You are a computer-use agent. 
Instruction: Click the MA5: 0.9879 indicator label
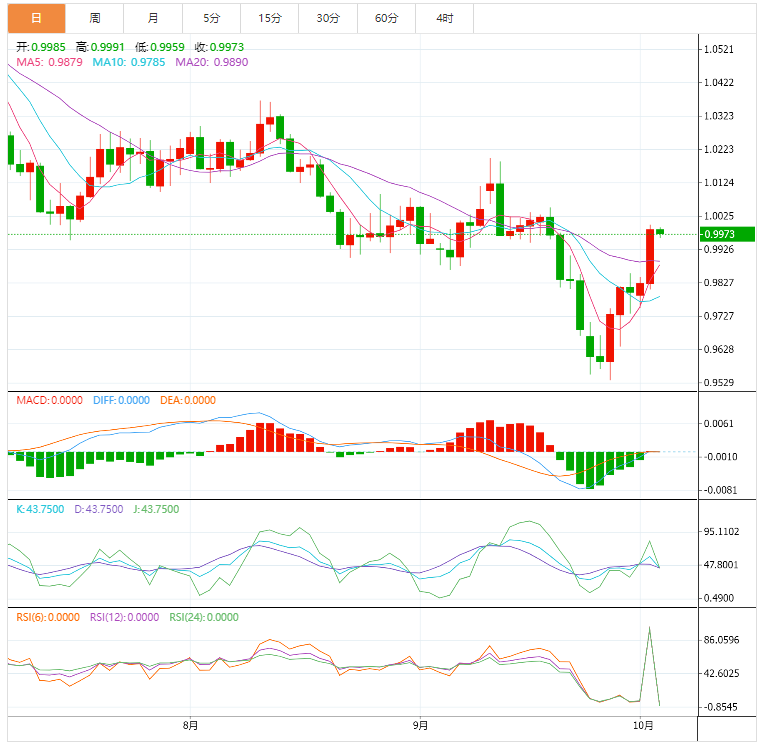coord(50,62)
